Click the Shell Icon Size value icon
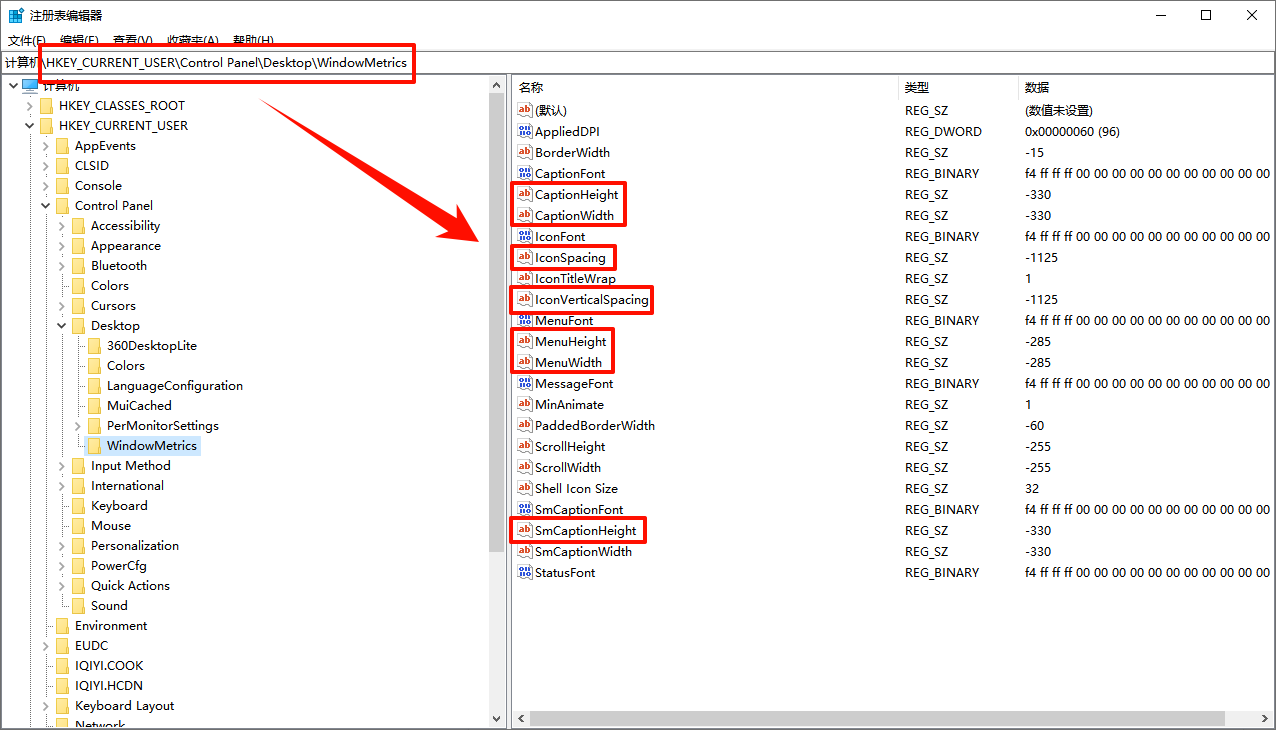1276x730 pixels. (525, 489)
